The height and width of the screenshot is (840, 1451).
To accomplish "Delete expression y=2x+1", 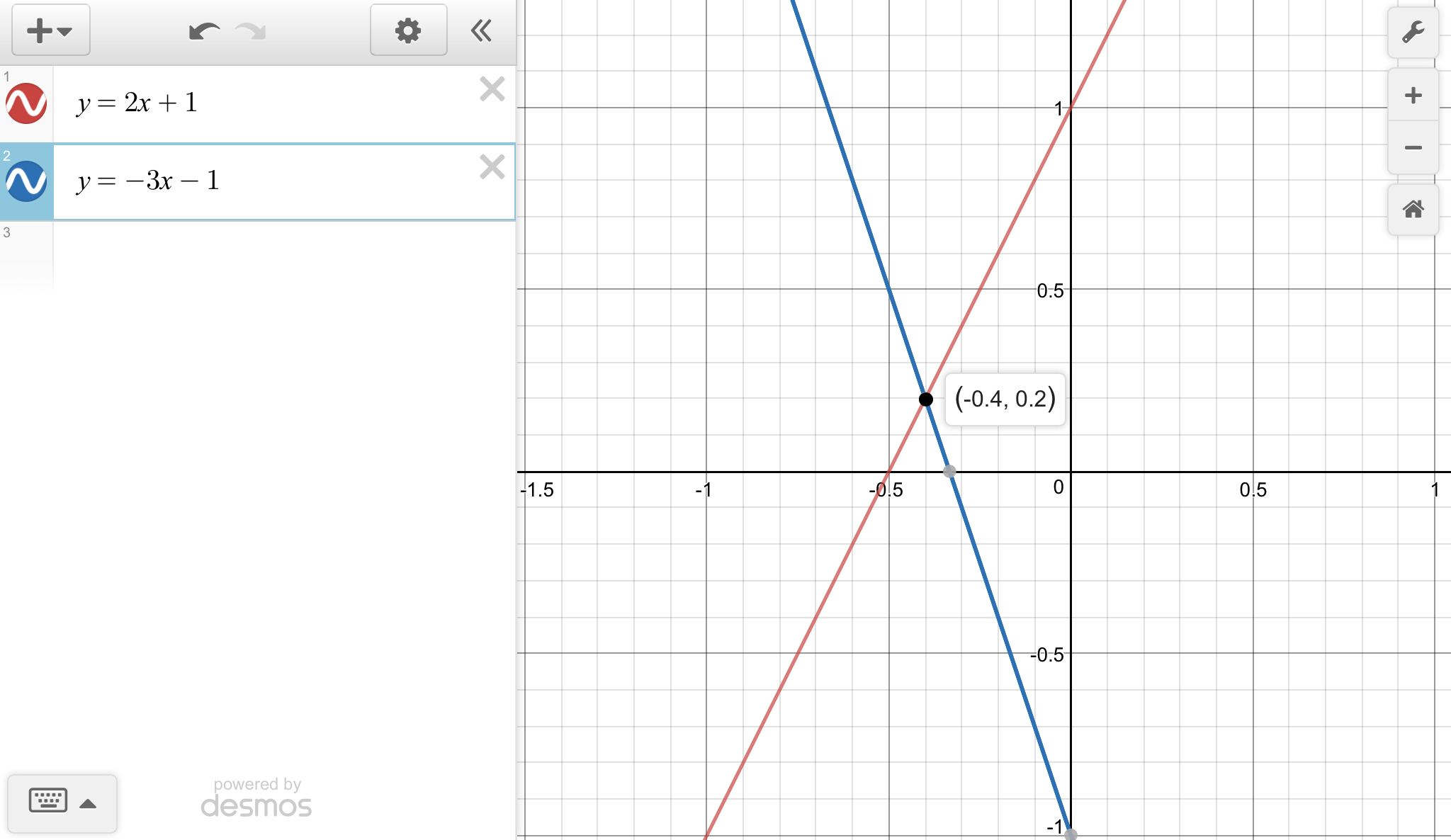I will (492, 89).
